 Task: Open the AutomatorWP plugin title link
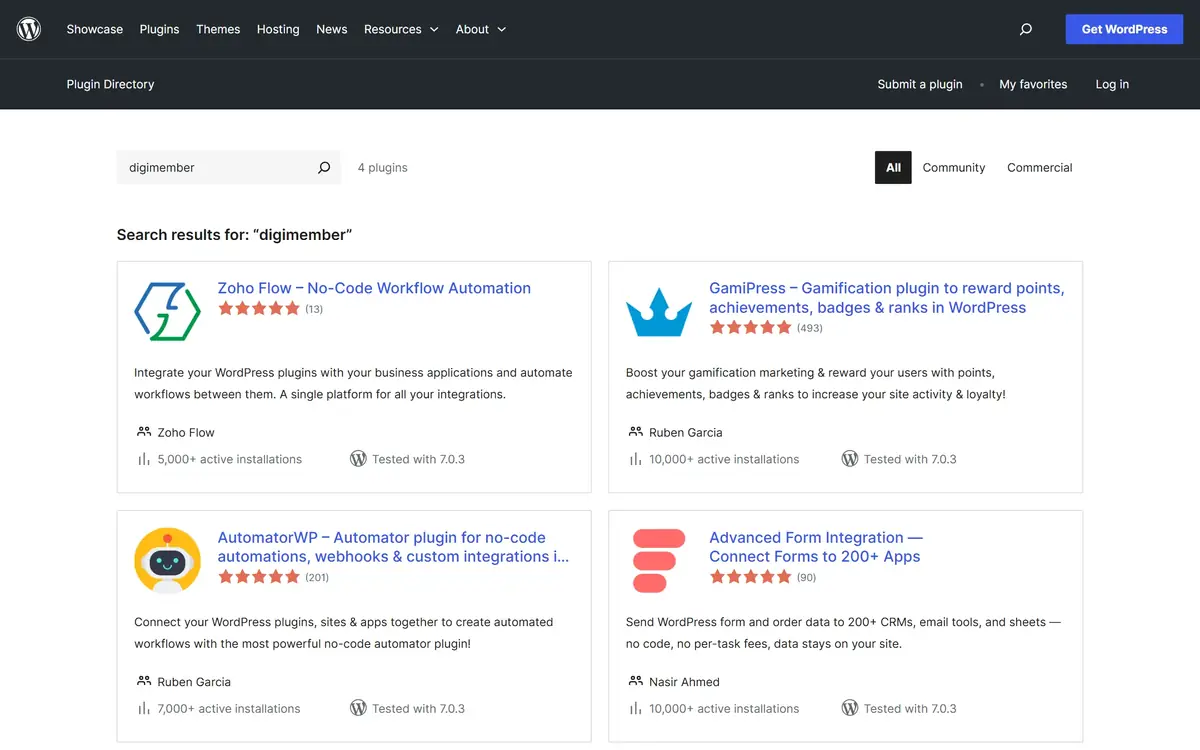(394, 547)
